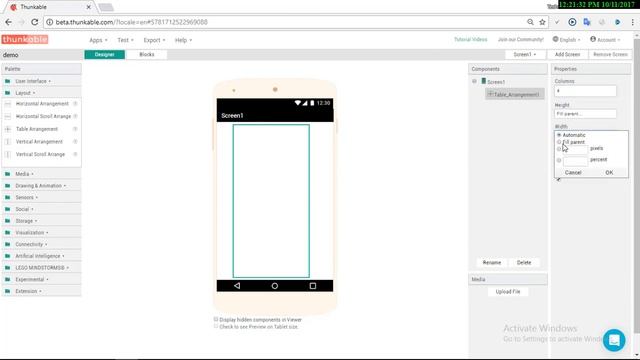The image size is (640, 360).
Task: Click Cancel in the width popup
Action: pos(573,173)
